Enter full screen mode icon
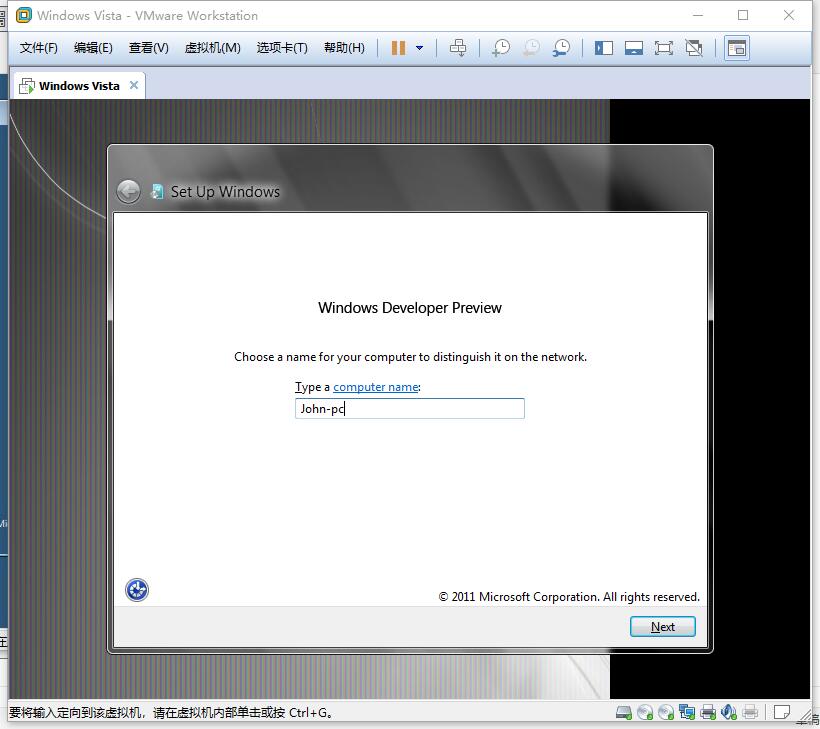Image resolution: width=820 pixels, height=729 pixels. click(664, 49)
